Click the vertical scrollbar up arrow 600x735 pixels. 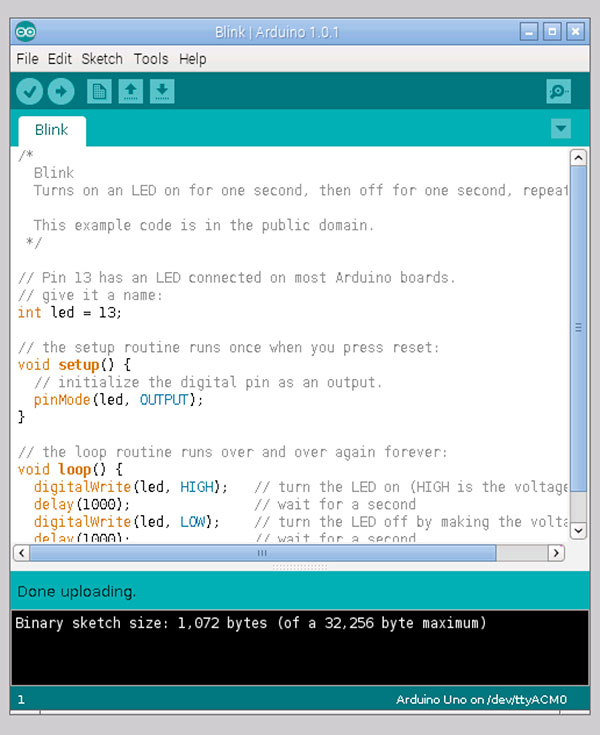pyautogui.click(x=578, y=158)
